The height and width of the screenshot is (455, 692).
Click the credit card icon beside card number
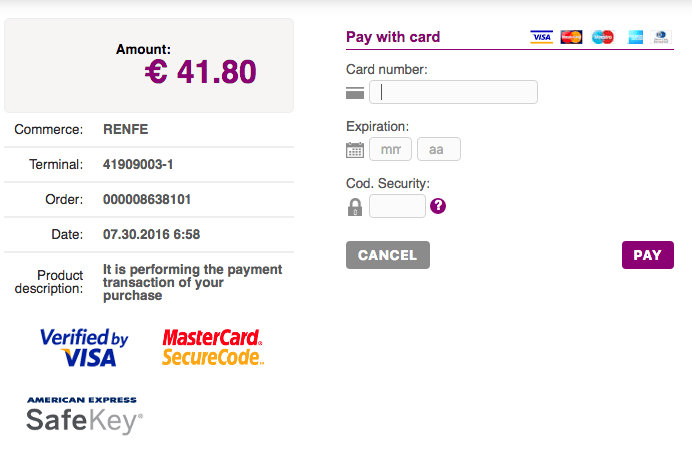pos(355,93)
